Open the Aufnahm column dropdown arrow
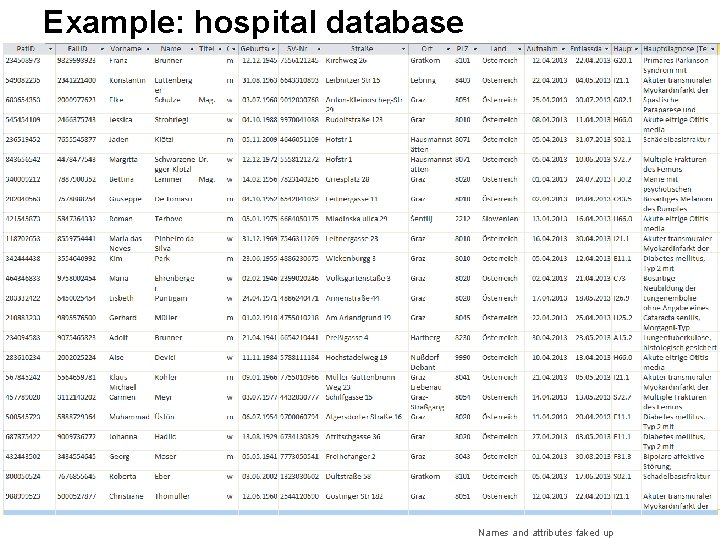The width and height of the screenshot is (720, 540). pos(563,49)
